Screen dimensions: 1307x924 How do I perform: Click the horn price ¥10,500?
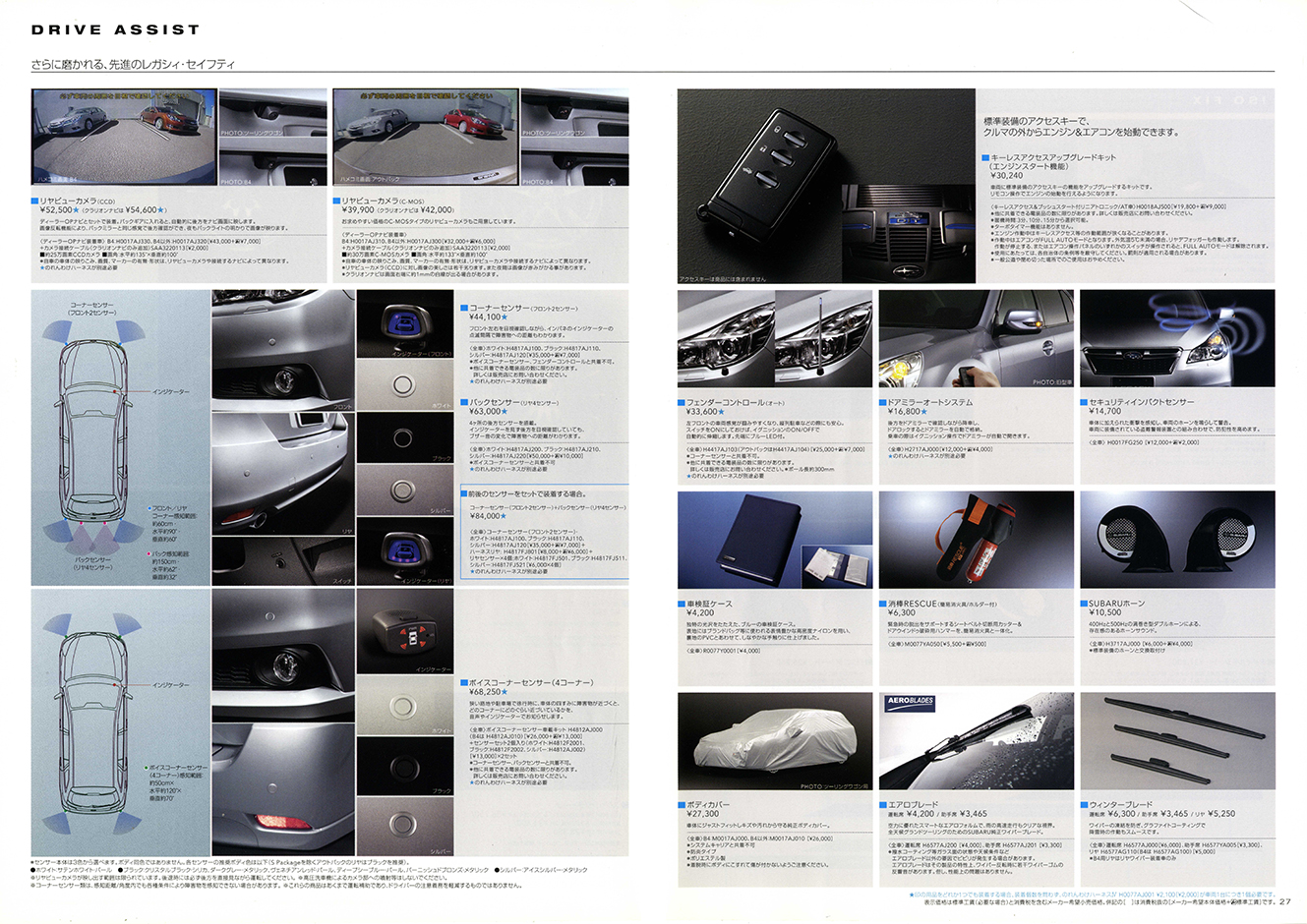point(1104,612)
